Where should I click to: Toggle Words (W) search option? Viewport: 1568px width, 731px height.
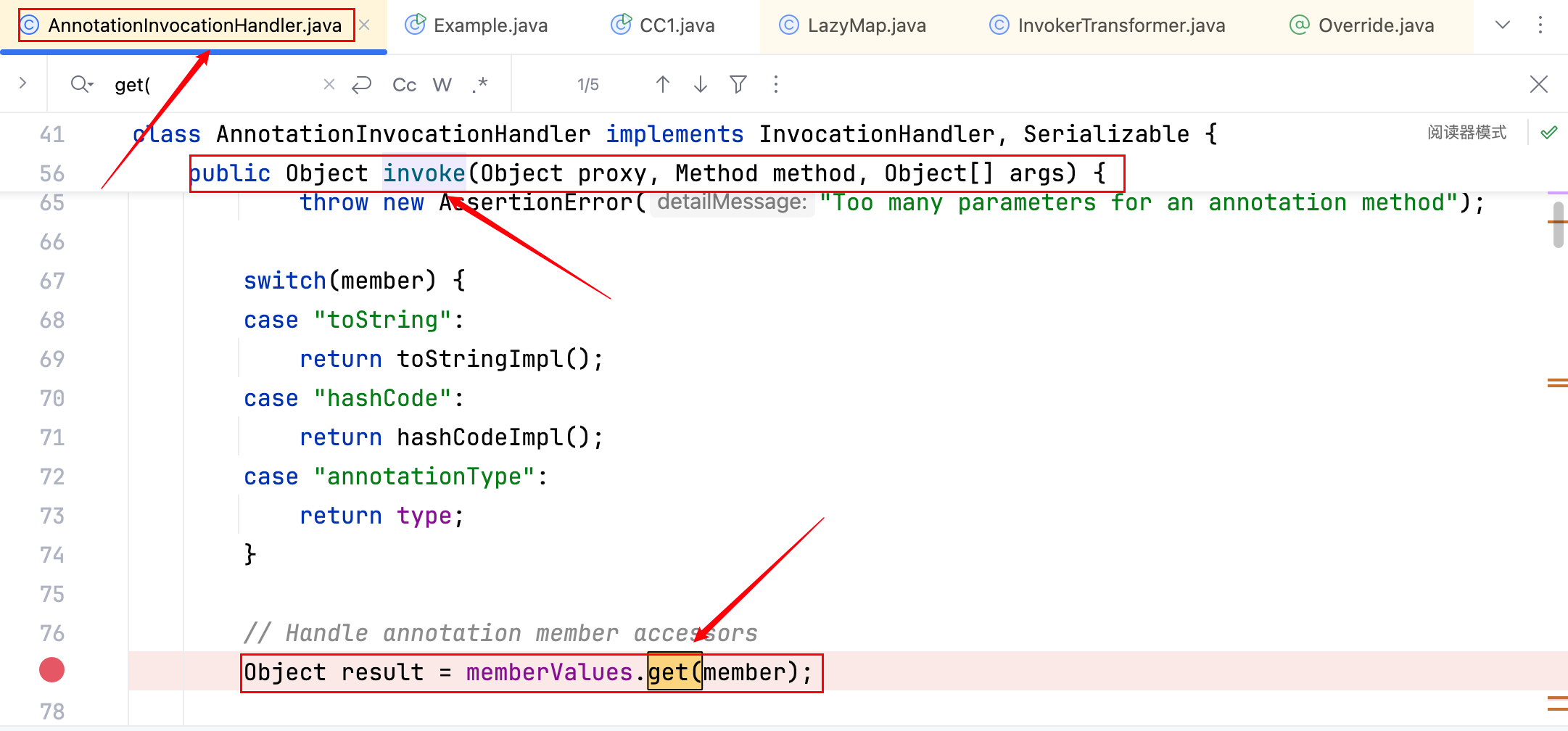point(442,85)
